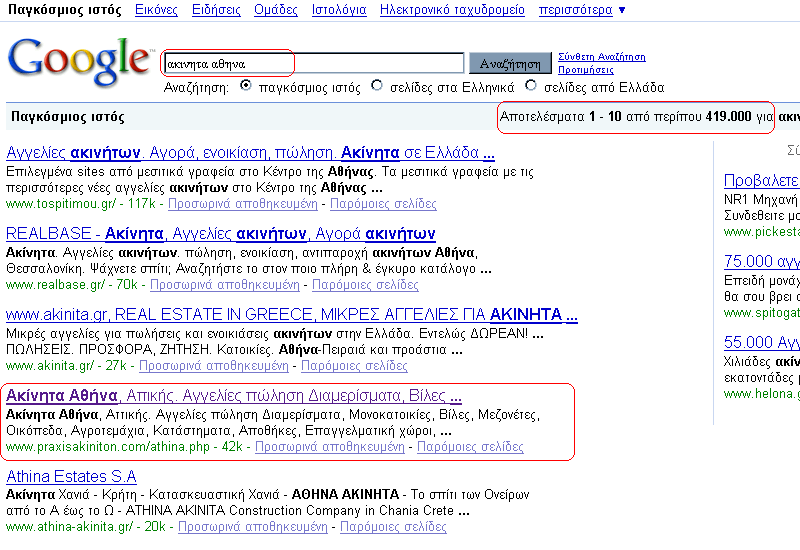800x550 pixels.
Task: Click the Google logo
Action: coord(78,60)
